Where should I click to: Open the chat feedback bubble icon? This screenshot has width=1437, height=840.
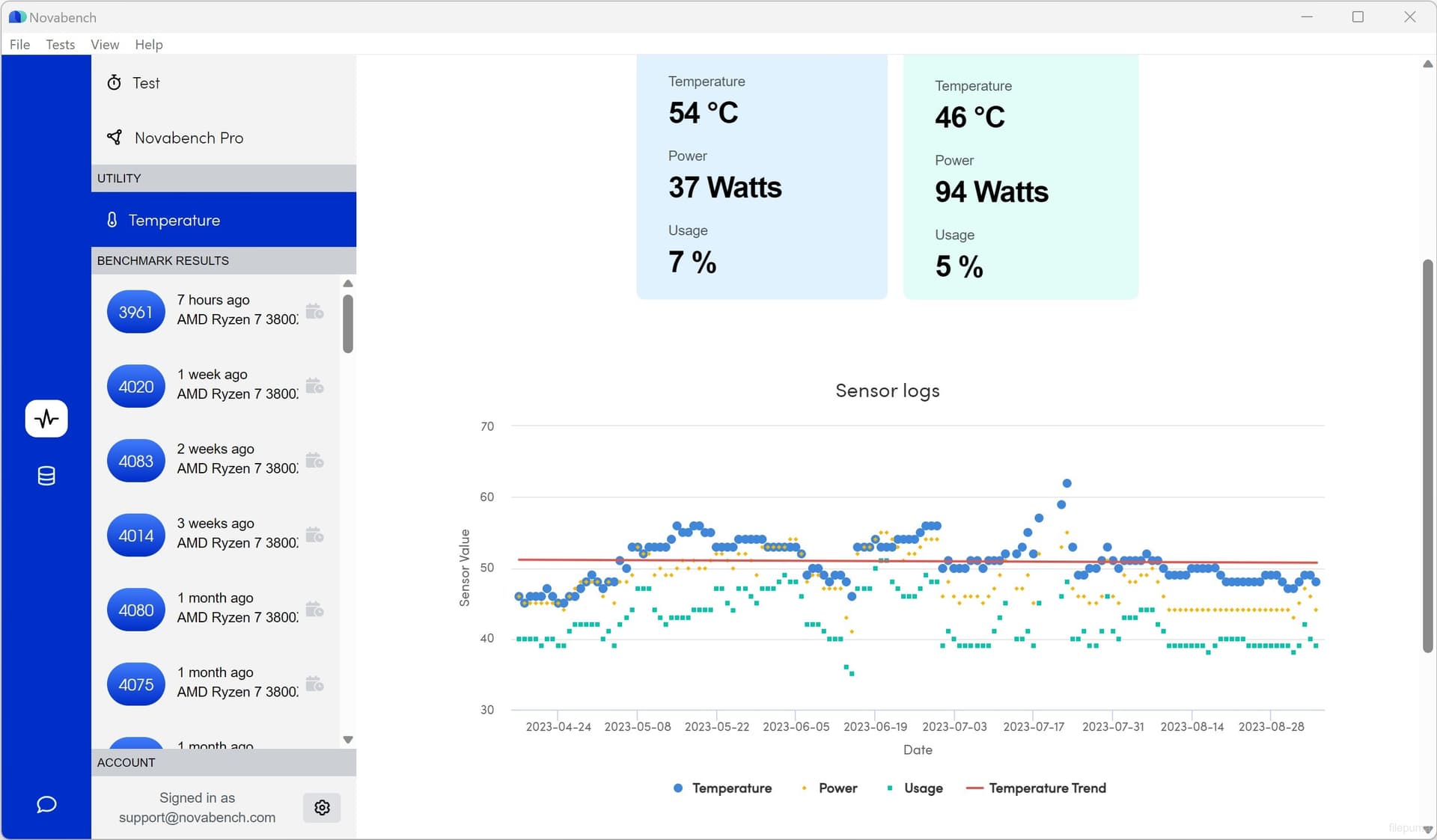click(46, 804)
